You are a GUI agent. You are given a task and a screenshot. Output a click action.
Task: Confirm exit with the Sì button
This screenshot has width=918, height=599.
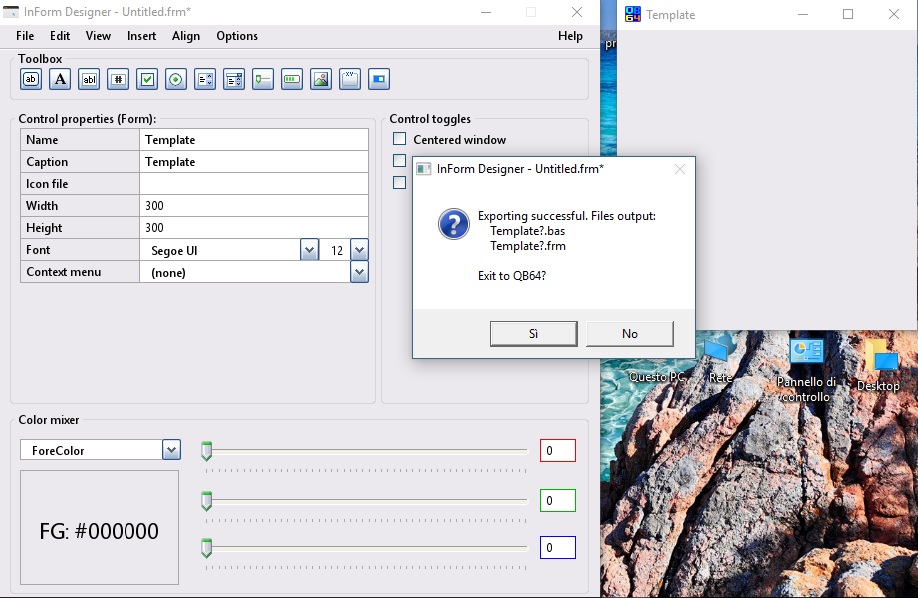pos(533,334)
